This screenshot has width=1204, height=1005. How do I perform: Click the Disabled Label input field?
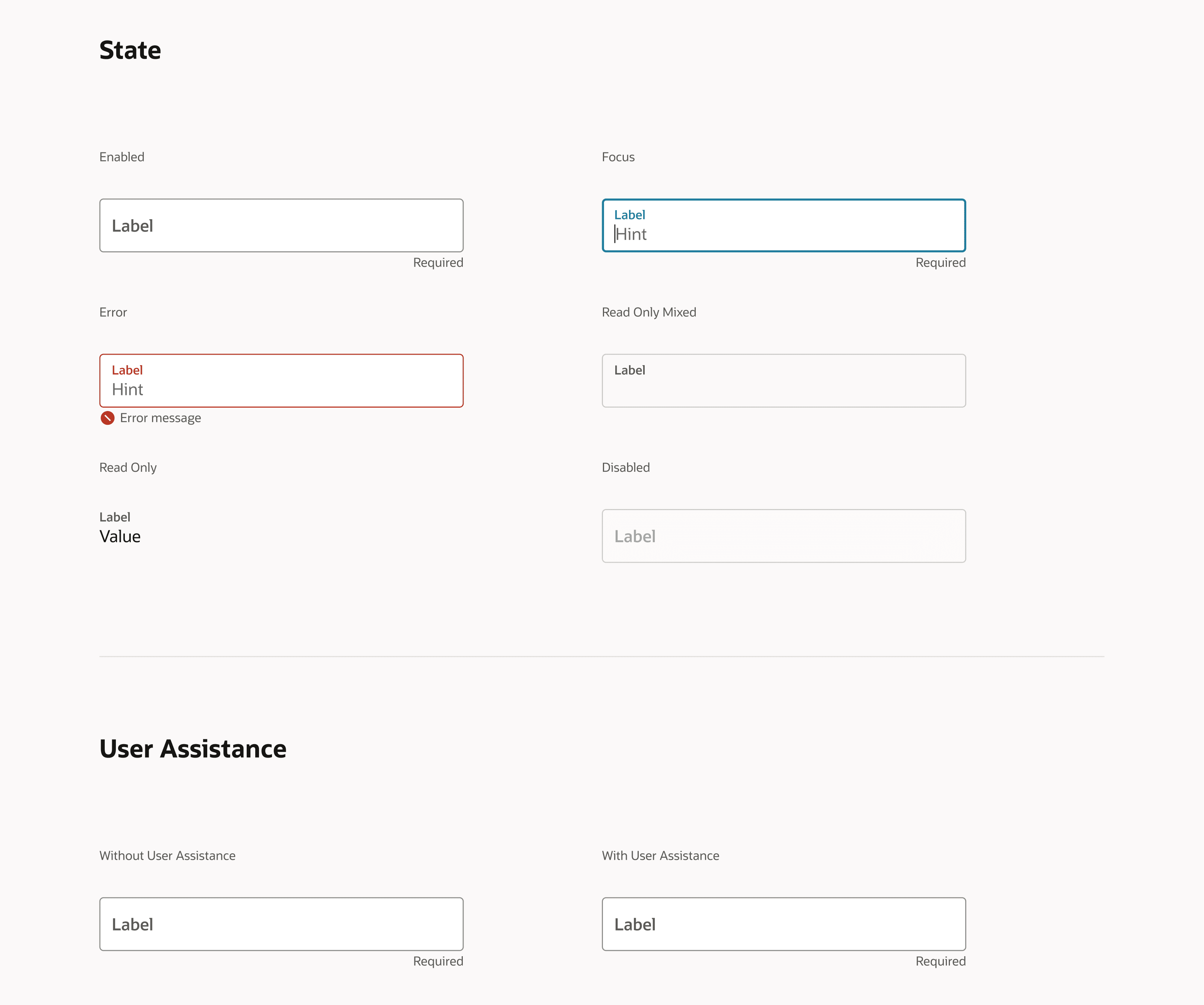point(783,536)
